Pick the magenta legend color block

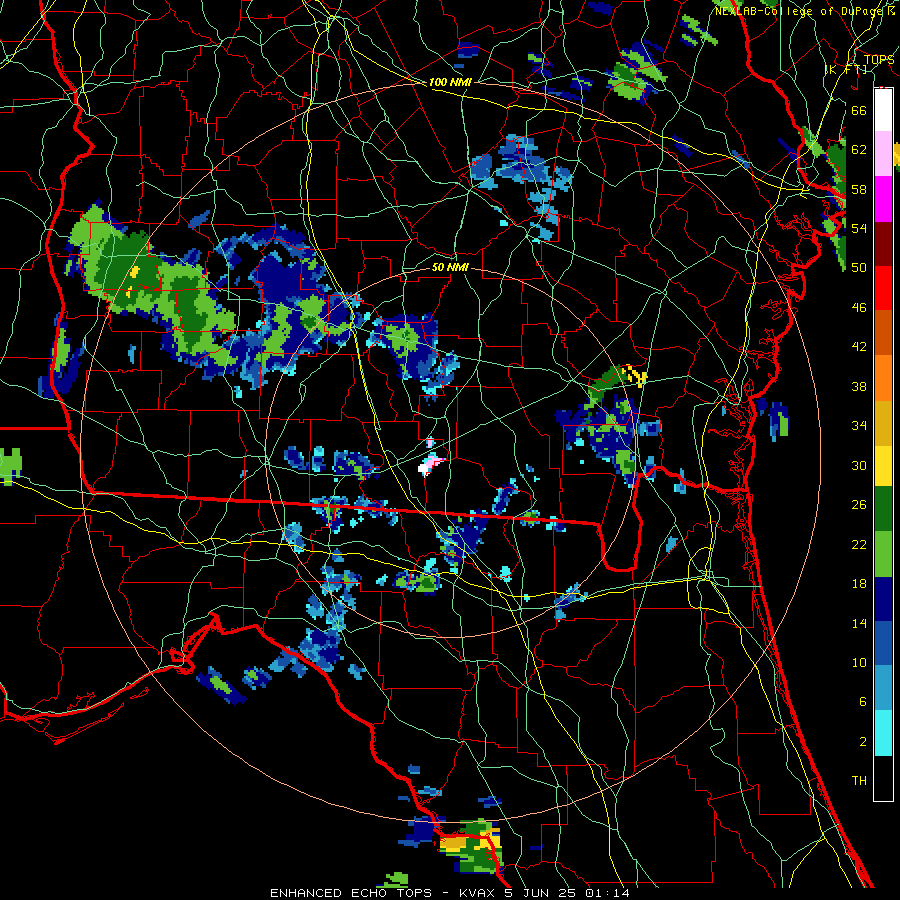point(883,199)
